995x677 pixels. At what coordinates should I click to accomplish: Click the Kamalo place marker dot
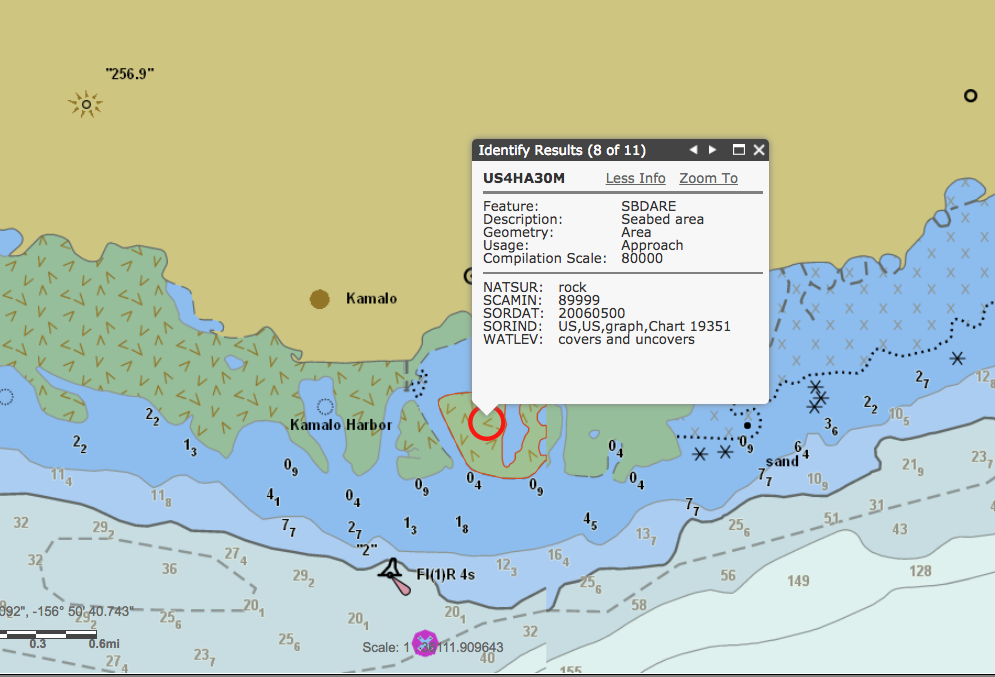[x=319, y=298]
